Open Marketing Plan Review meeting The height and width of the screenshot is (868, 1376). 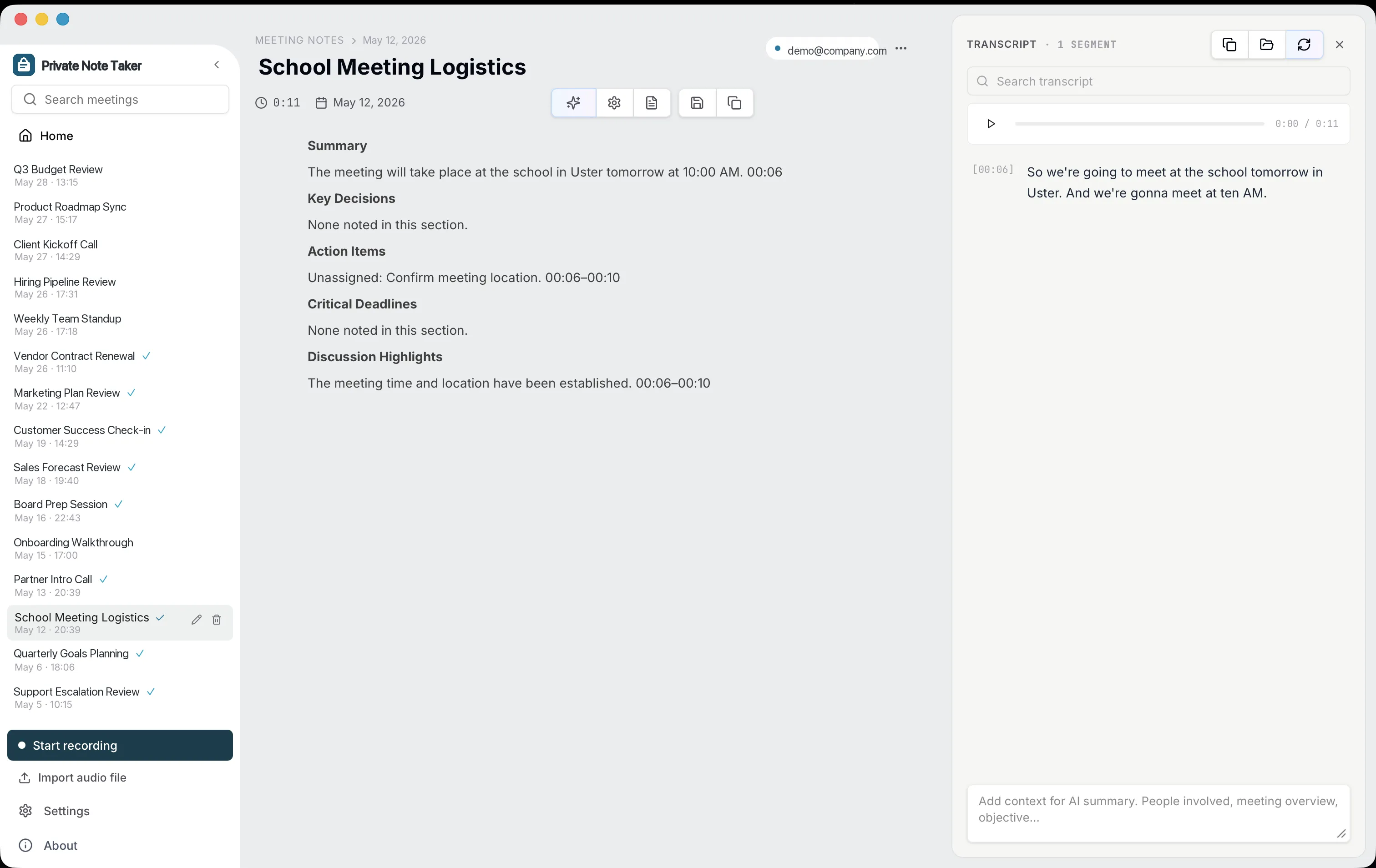[120, 399]
